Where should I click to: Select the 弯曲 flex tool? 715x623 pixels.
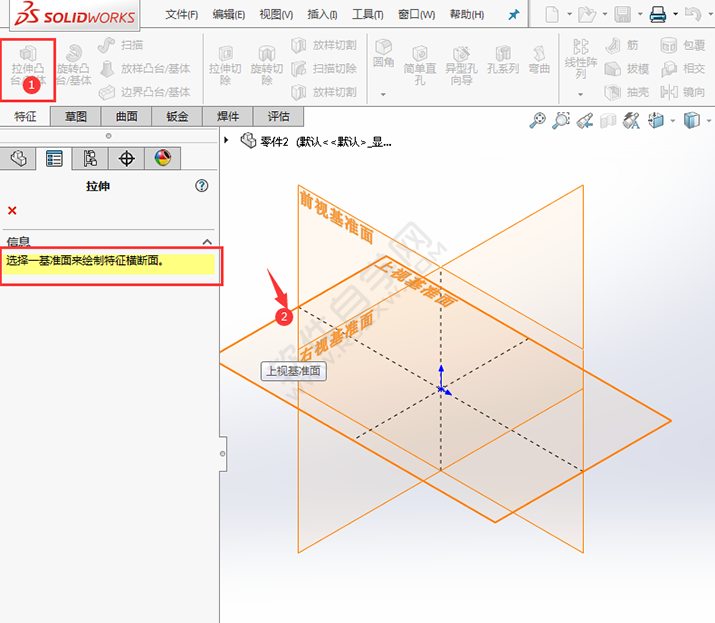click(x=539, y=60)
